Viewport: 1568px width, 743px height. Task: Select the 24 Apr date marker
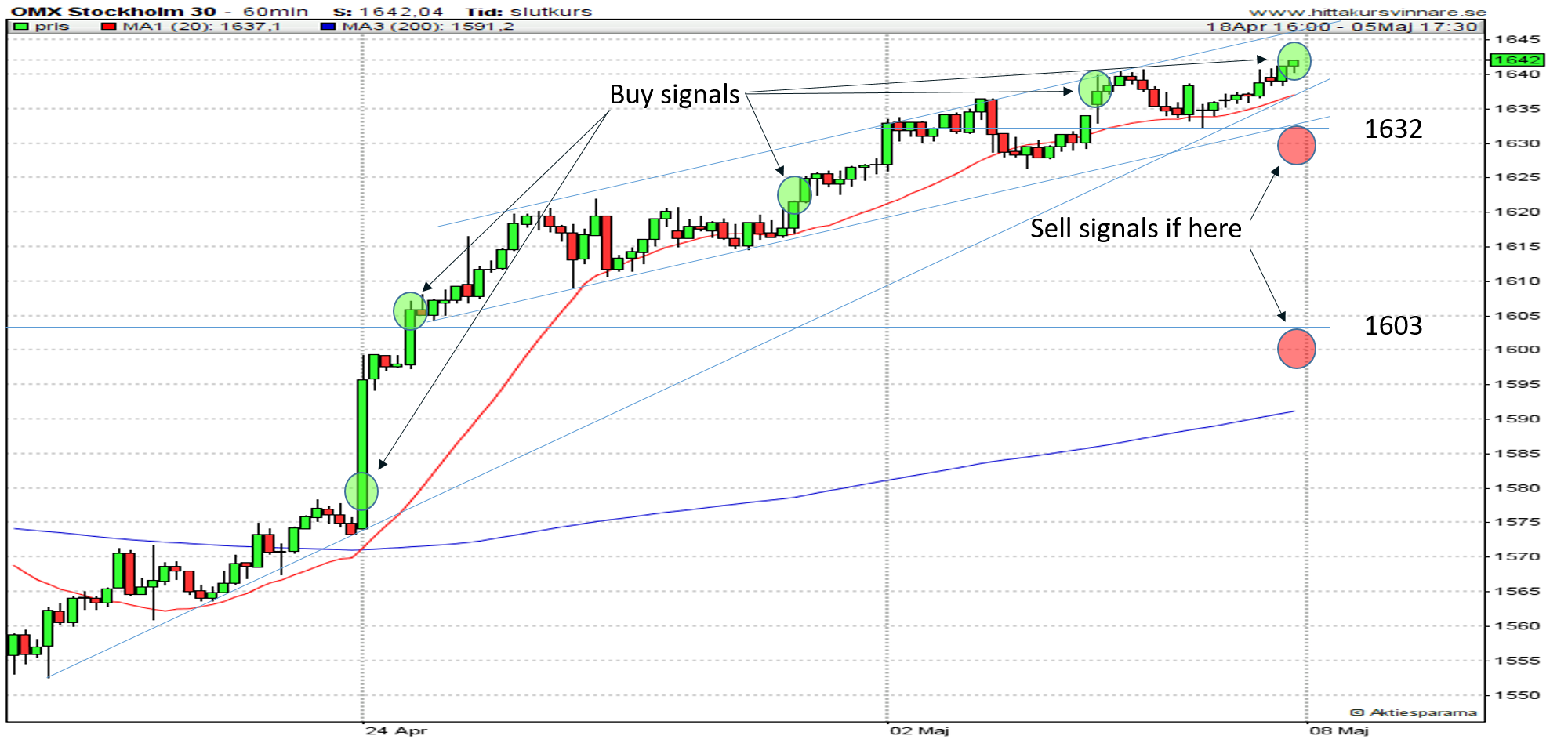coord(396,730)
